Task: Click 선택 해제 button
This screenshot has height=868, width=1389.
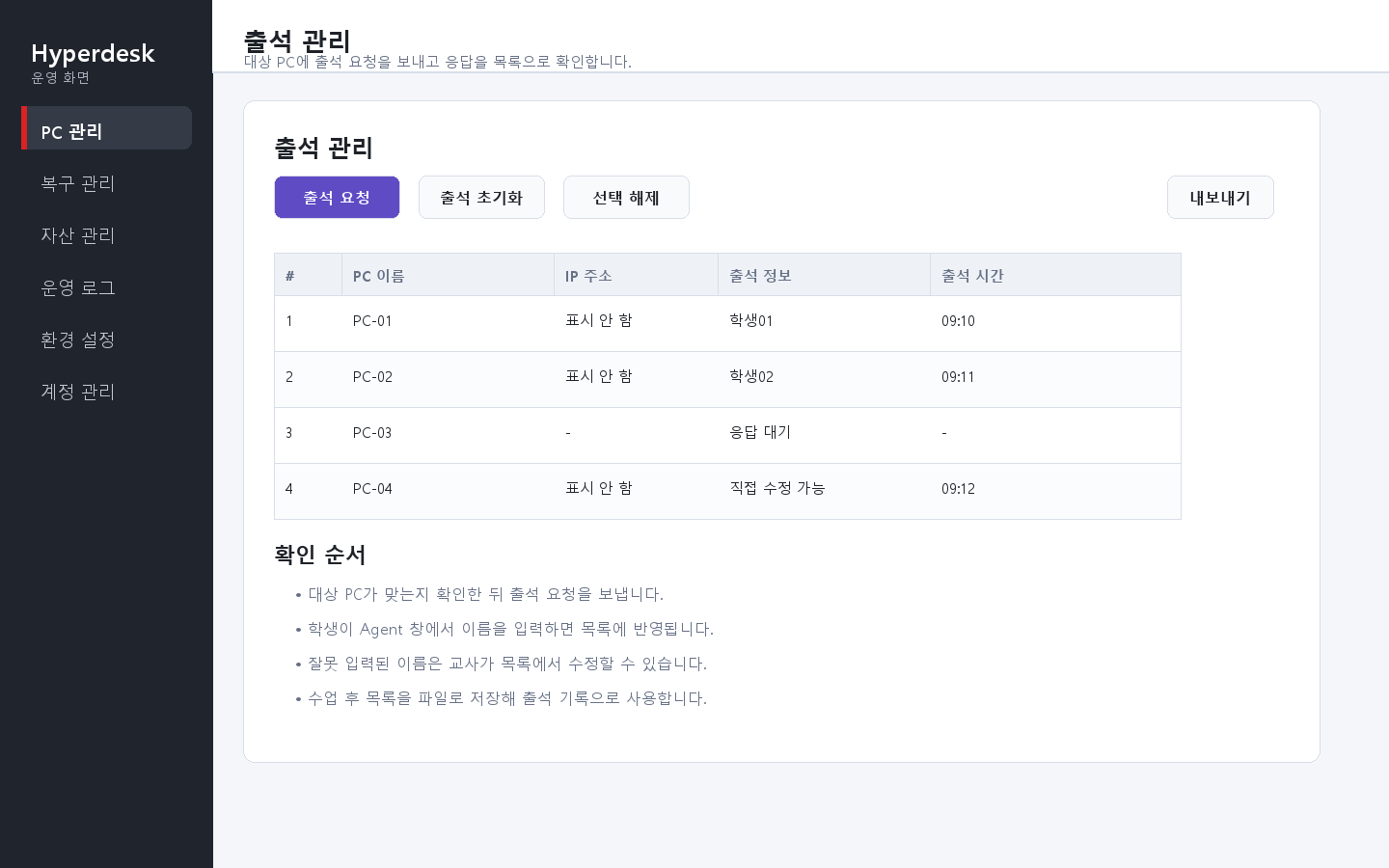Action: (x=626, y=198)
